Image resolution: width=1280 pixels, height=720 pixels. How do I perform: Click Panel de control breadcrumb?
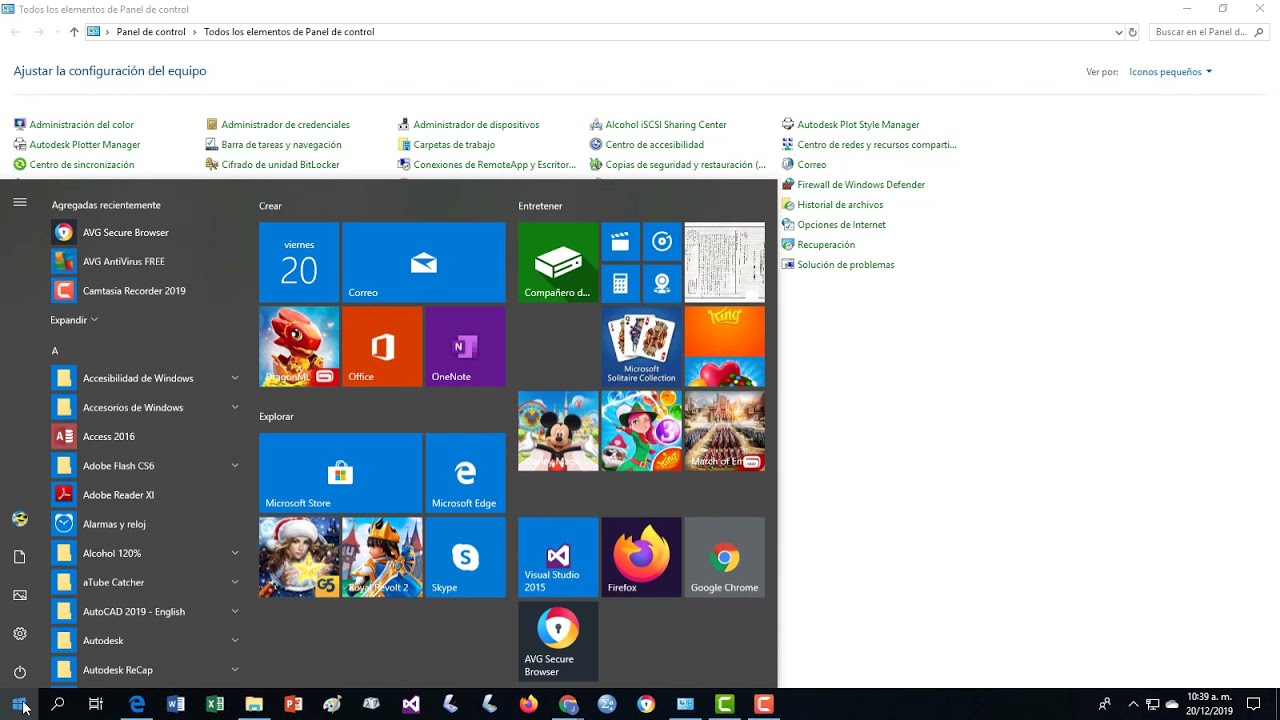click(151, 32)
